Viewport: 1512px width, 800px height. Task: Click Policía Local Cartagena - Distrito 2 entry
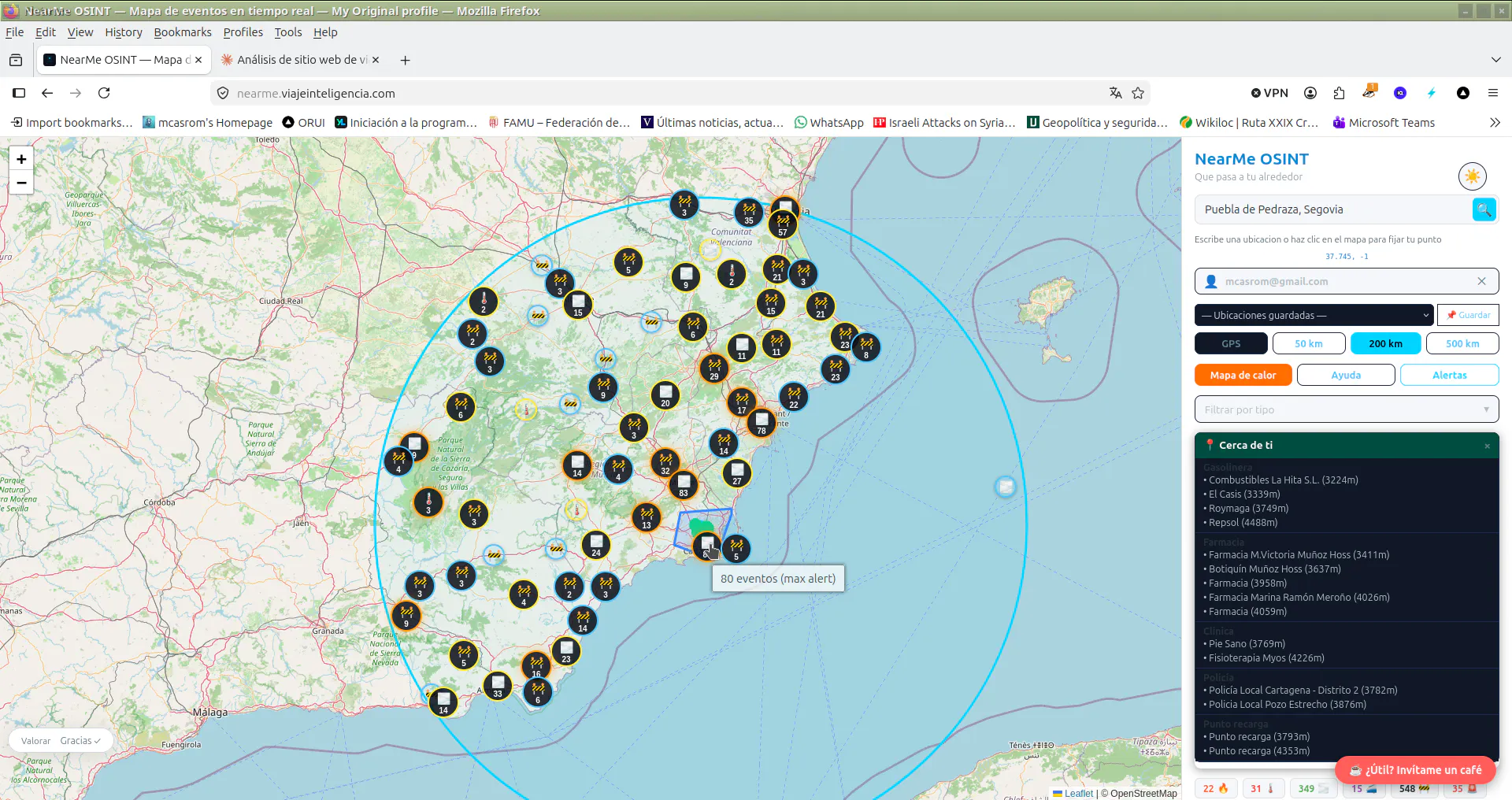point(1303,690)
